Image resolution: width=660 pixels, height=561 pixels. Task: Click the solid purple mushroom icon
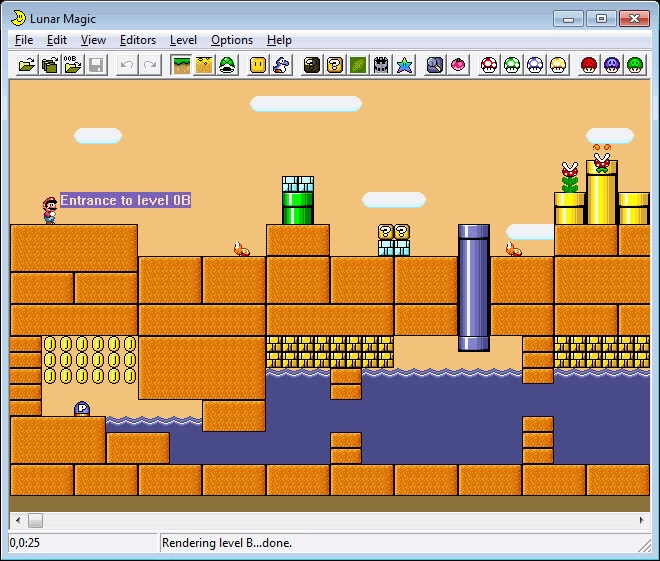pyautogui.click(x=612, y=65)
